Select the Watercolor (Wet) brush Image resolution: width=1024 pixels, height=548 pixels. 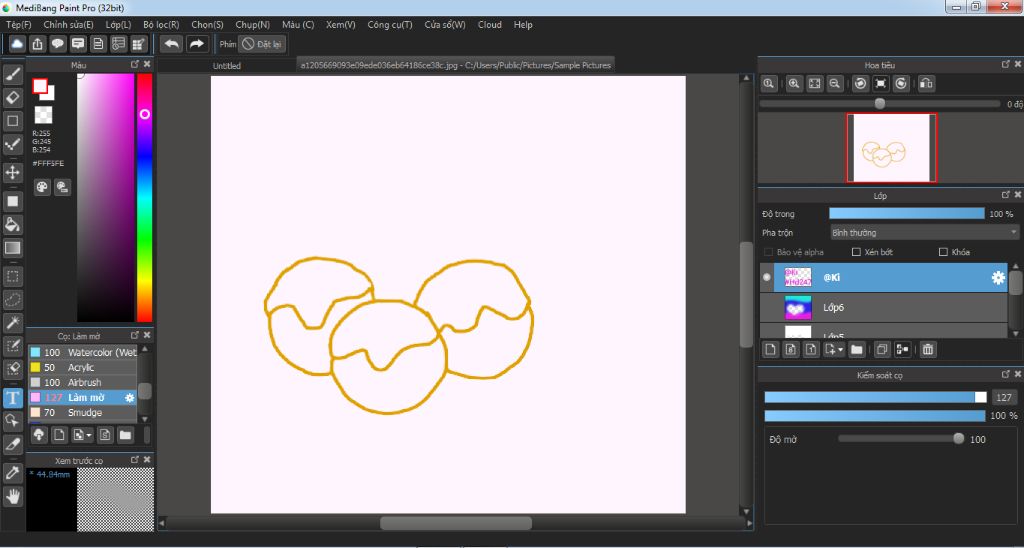tap(83, 353)
